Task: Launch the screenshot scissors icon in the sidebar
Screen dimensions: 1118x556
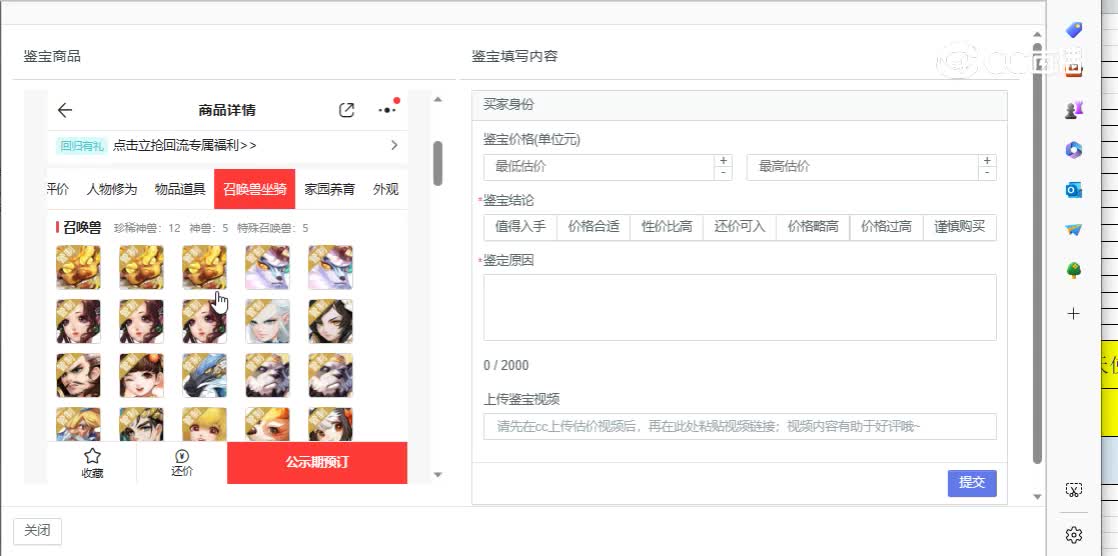Action: coord(1074,490)
